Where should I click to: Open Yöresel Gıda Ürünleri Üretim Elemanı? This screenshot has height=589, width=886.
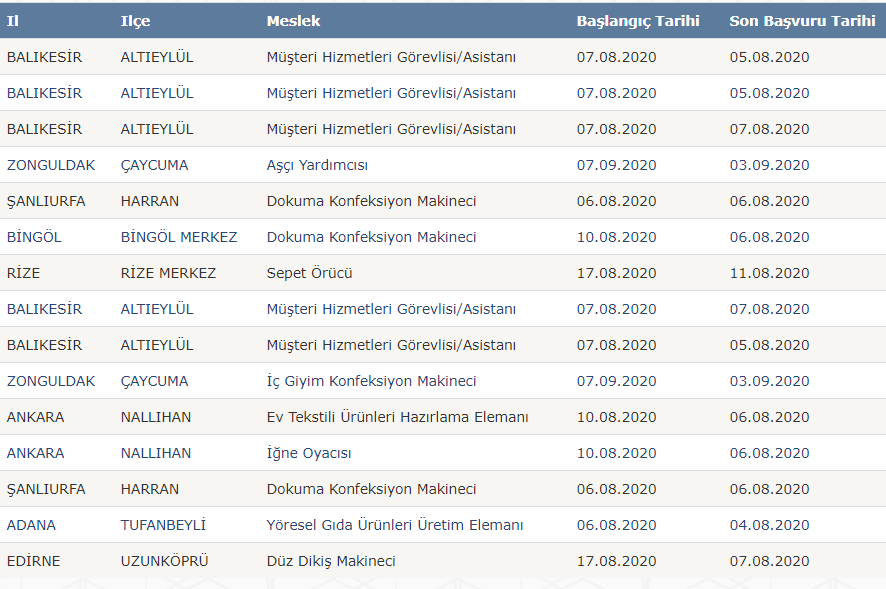click(x=394, y=525)
